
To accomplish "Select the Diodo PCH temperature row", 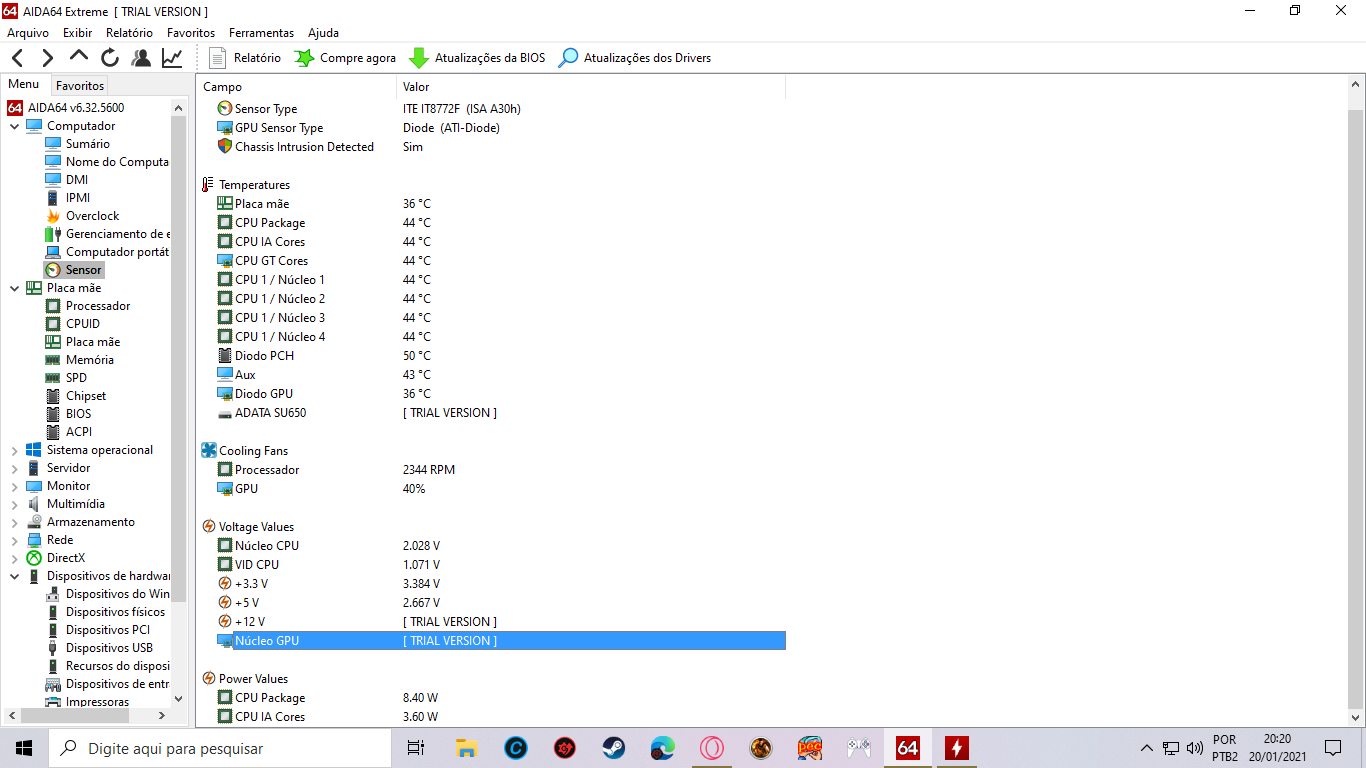I will 491,356.
